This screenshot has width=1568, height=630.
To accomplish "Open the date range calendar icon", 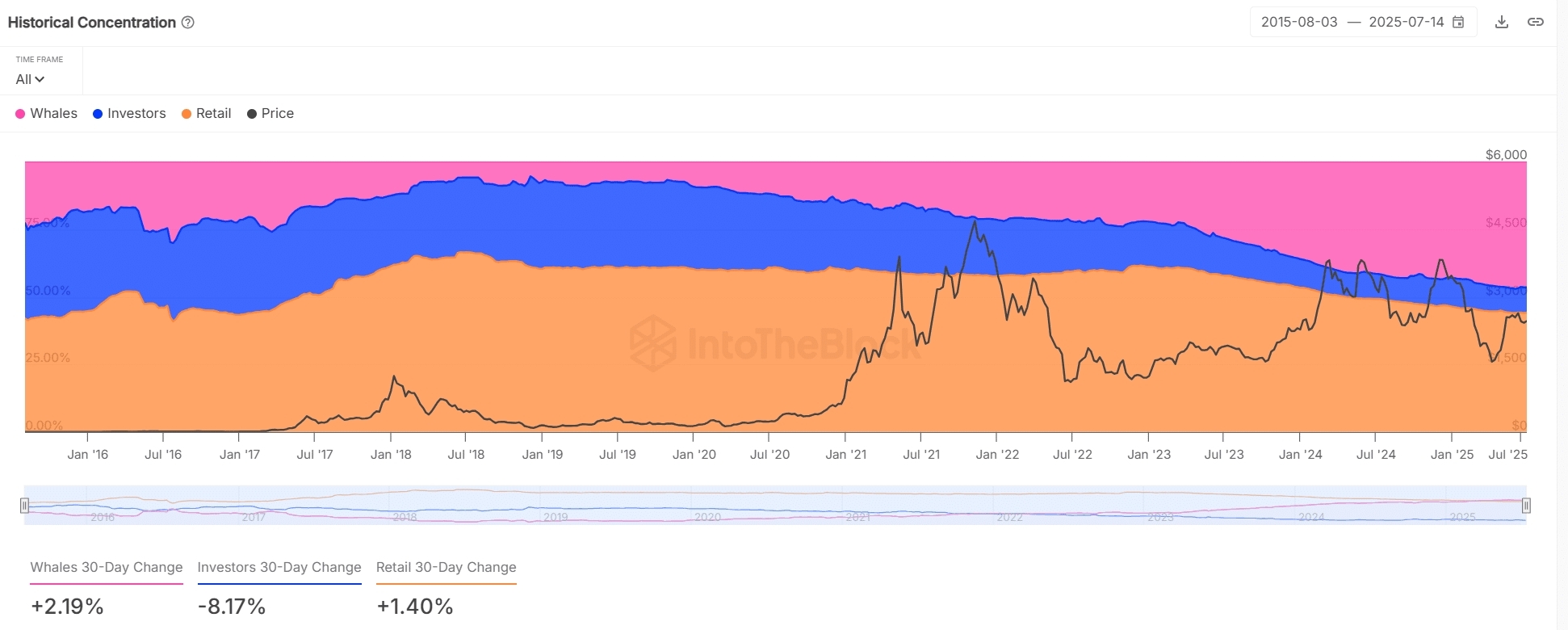I will (1458, 23).
